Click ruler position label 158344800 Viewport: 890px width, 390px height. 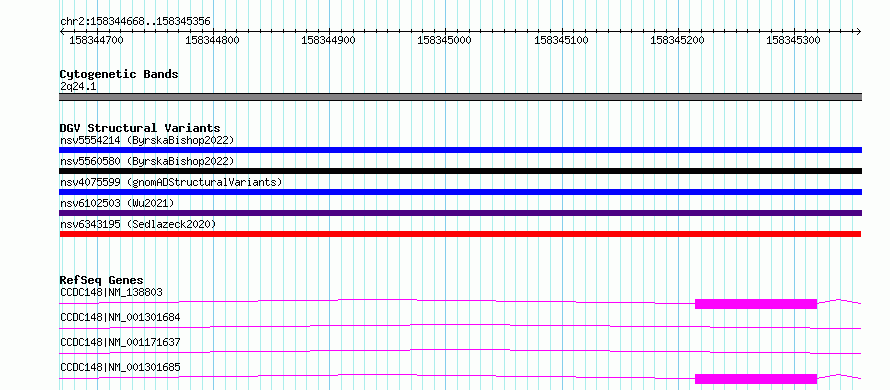(x=212, y=40)
